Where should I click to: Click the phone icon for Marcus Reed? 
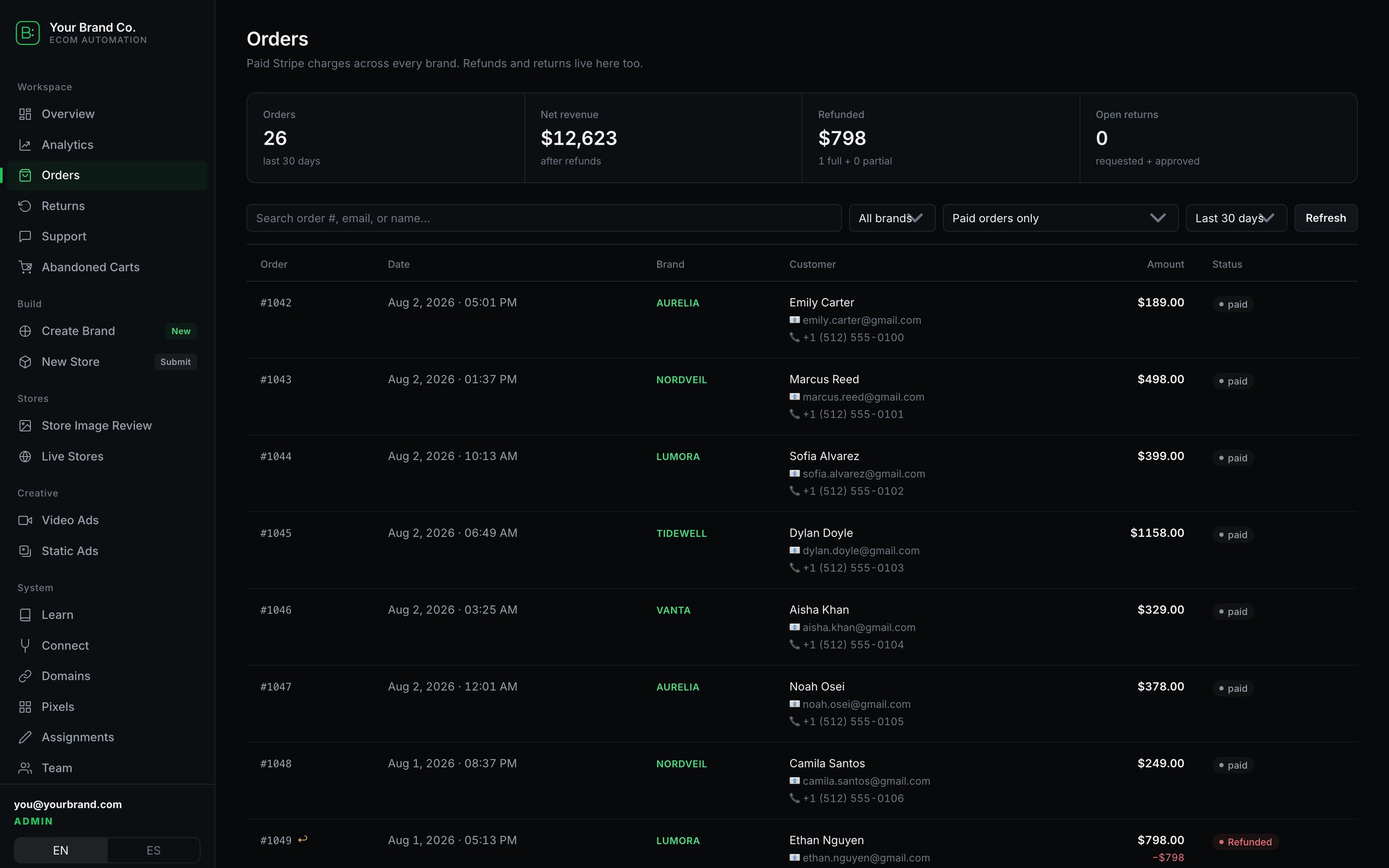pos(795,414)
